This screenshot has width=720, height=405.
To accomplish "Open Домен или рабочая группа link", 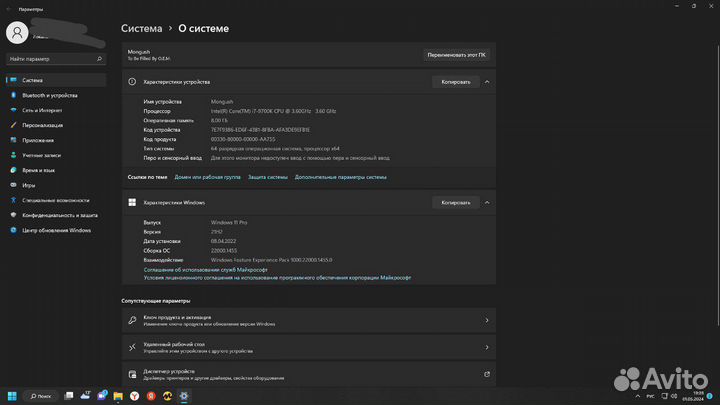I will [x=208, y=177].
